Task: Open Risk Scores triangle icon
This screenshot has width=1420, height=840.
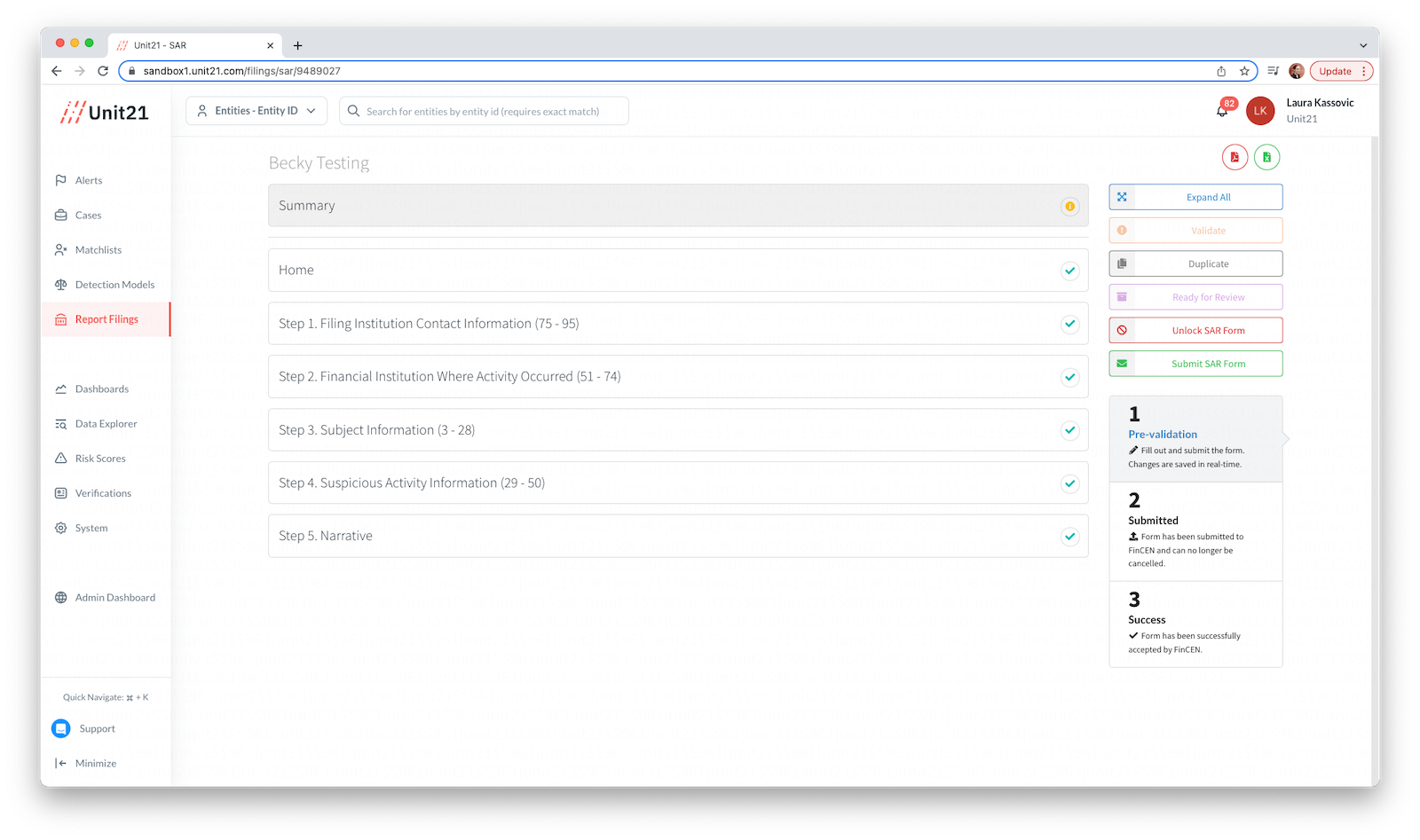Action: point(60,459)
